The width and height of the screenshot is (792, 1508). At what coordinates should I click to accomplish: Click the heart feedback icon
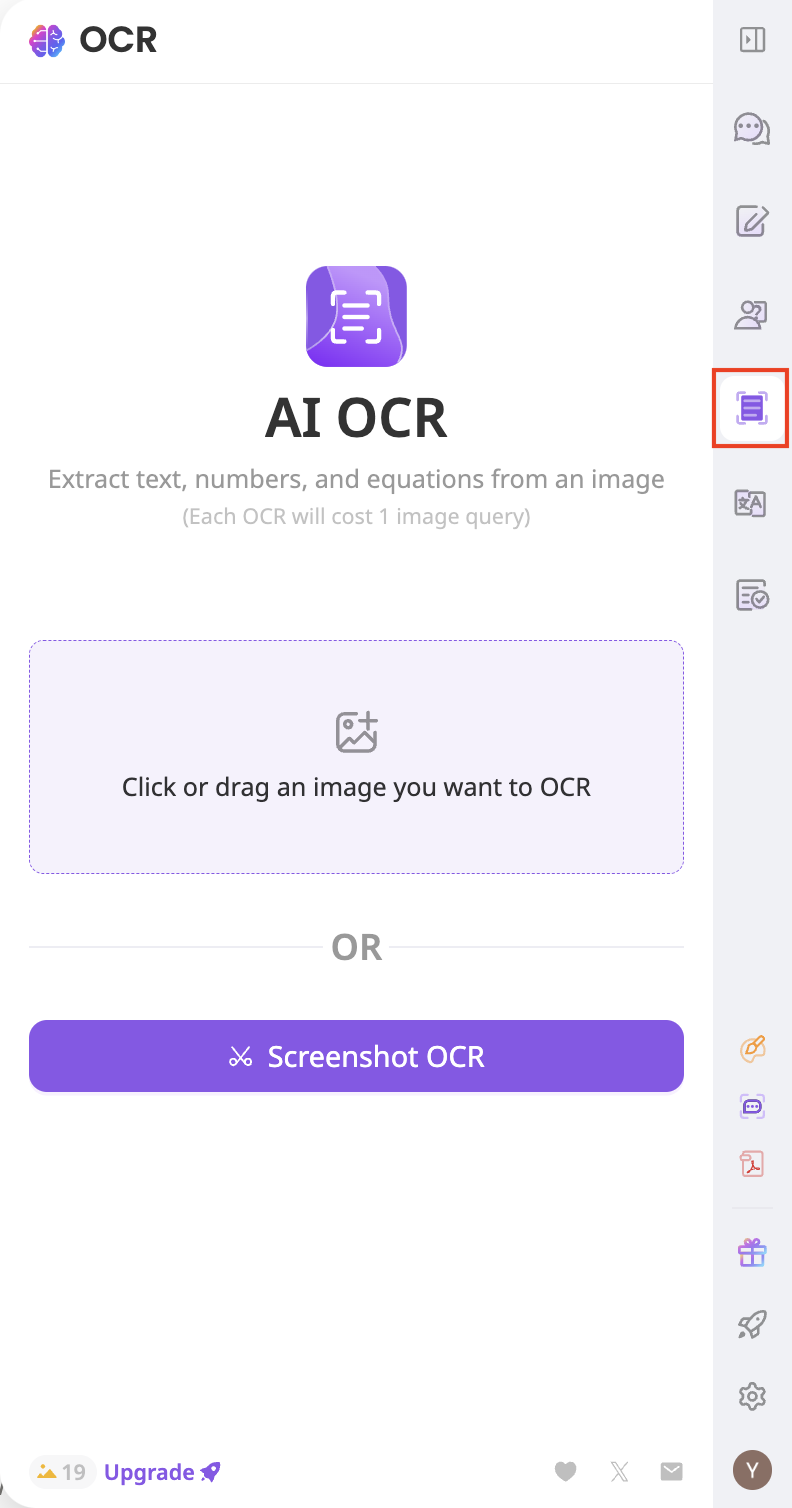[565, 1471]
